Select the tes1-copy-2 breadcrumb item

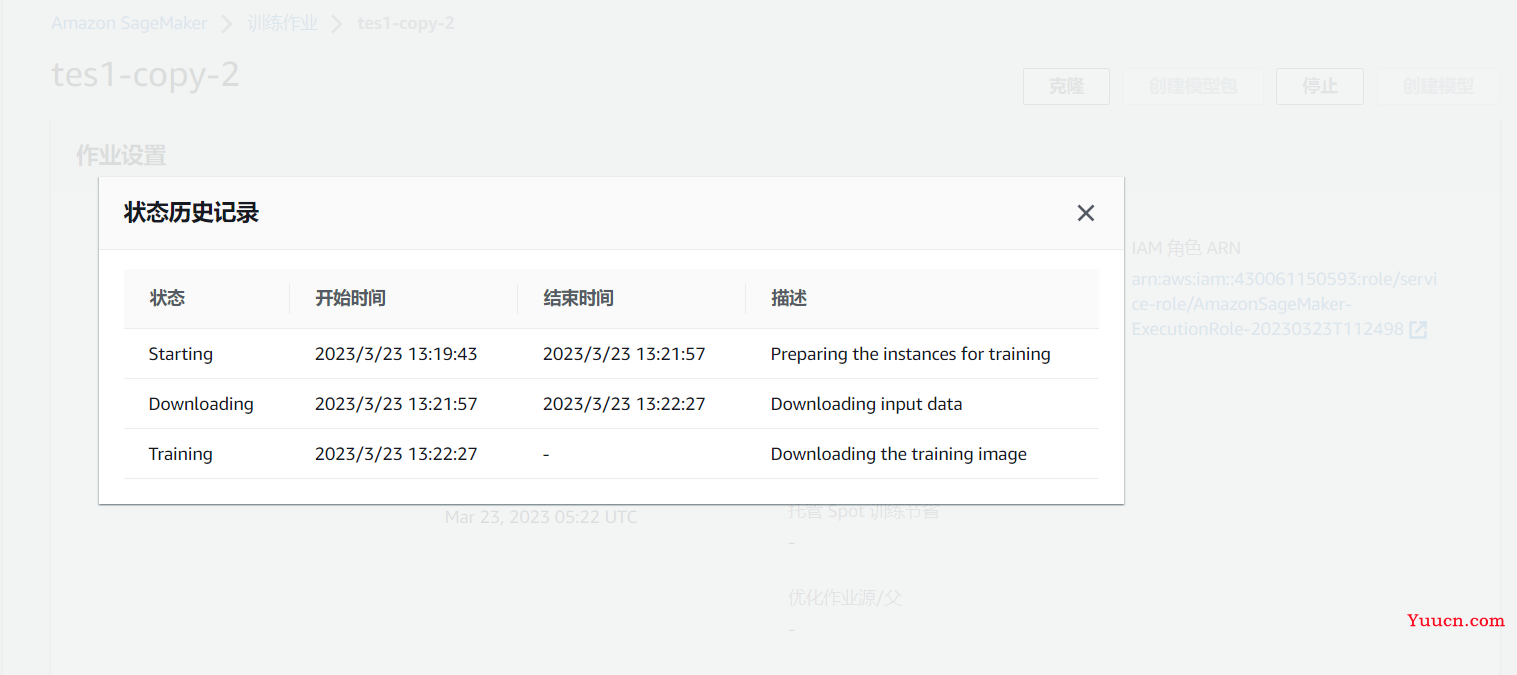[x=406, y=23]
